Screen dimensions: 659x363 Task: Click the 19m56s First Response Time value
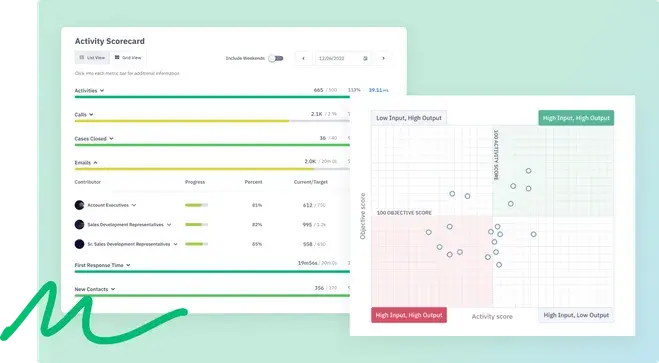308,263
